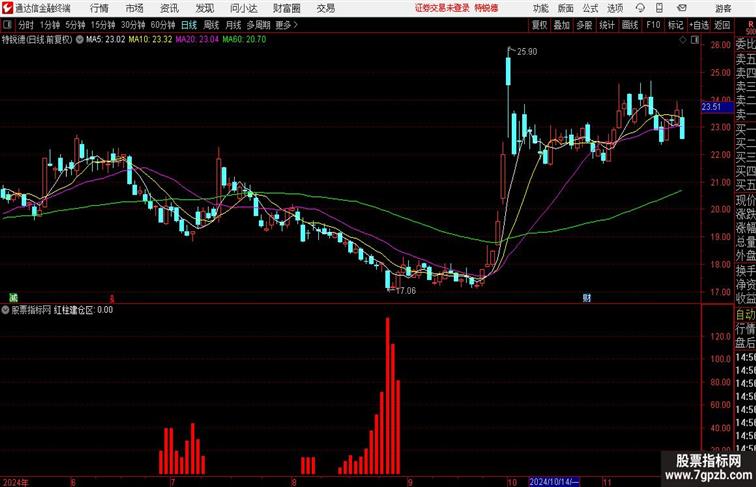The width and height of the screenshot is (756, 487).
Task: Switch to 5分钟 chart period
Action: click(x=75, y=25)
